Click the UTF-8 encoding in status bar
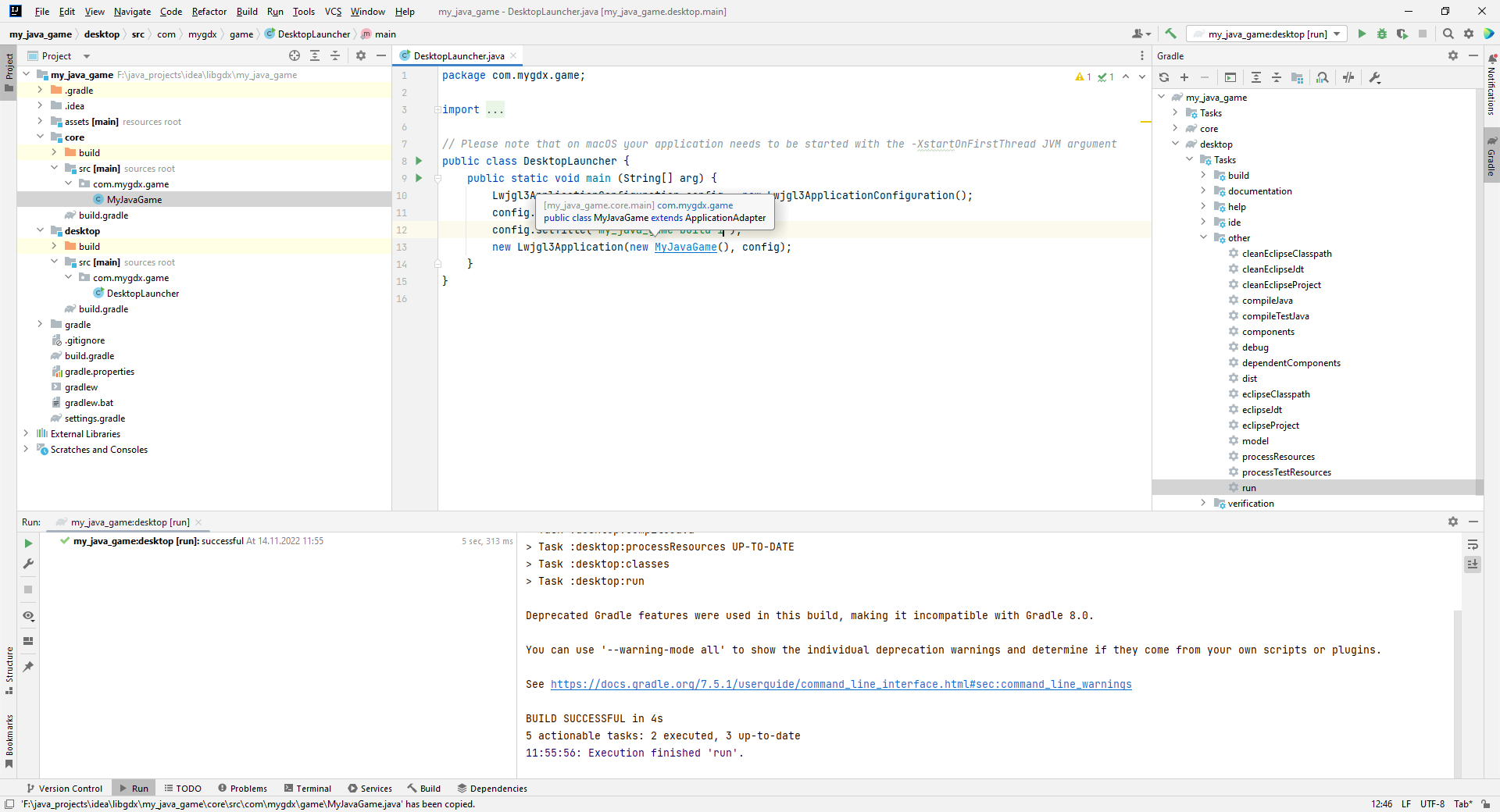The image size is (1500, 812). coord(1432,804)
